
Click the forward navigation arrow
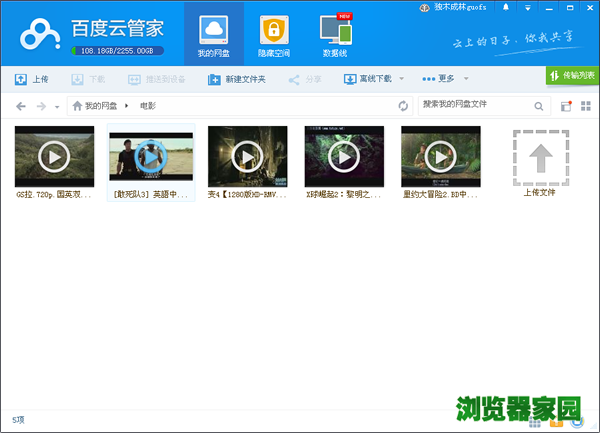point(41,106)
